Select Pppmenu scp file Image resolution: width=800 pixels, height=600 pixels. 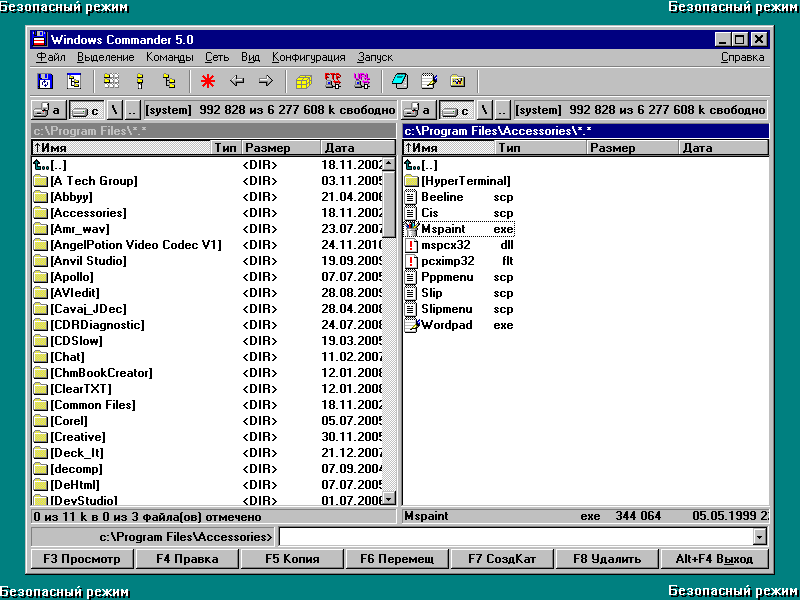[459, 277]
